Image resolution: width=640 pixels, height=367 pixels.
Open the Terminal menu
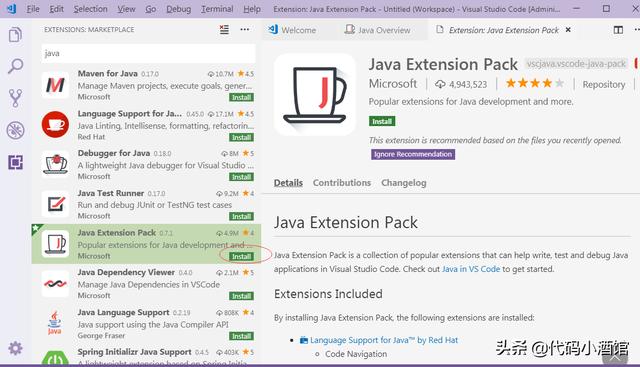pos(217,9)
